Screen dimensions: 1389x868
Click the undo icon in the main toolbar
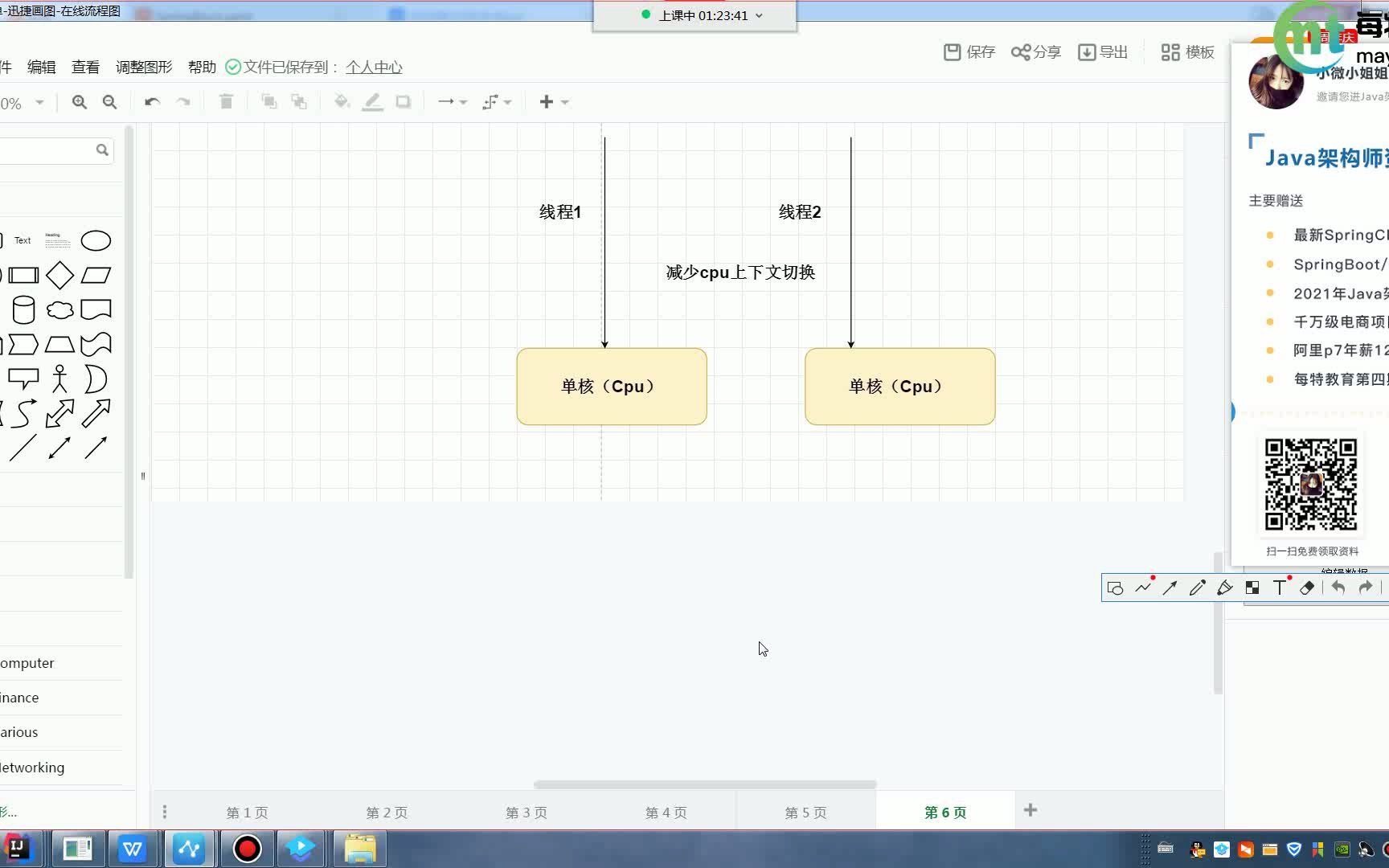point(151,102)
